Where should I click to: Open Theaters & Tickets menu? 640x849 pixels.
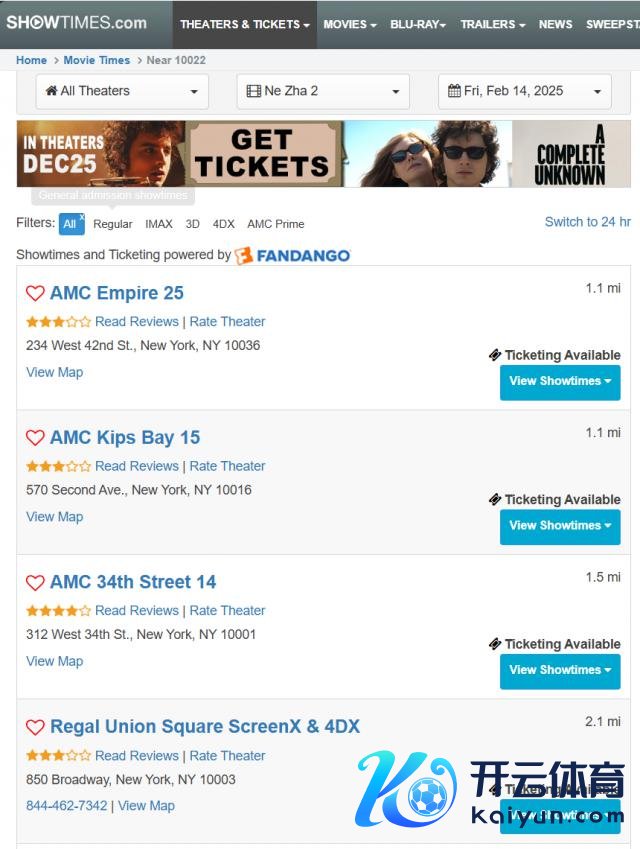point(245,24)
